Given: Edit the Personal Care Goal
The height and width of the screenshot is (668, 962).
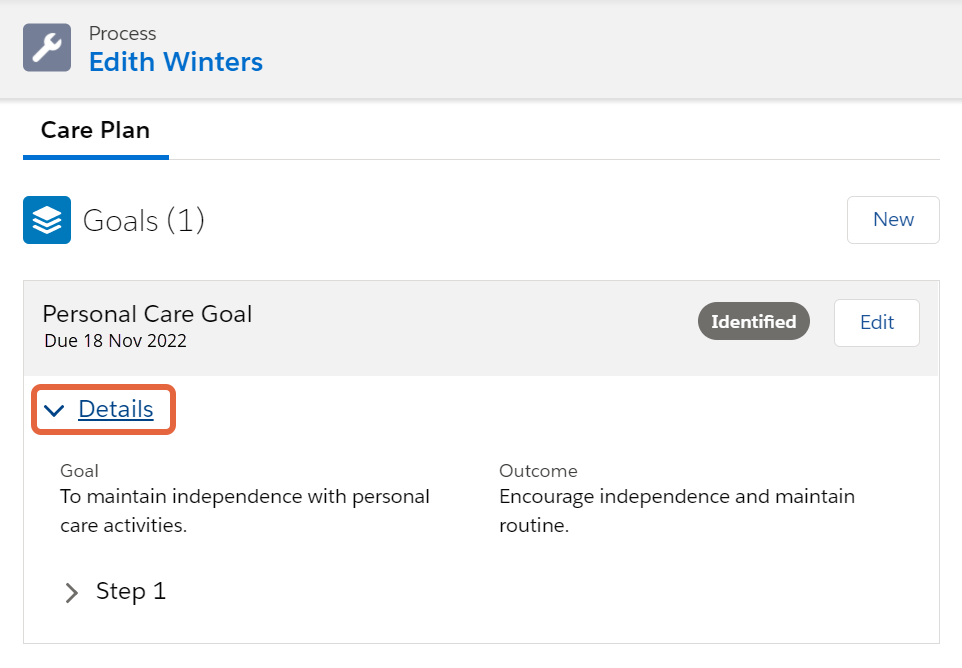Looking at the screenshot, I should click(x=877, y=323).
